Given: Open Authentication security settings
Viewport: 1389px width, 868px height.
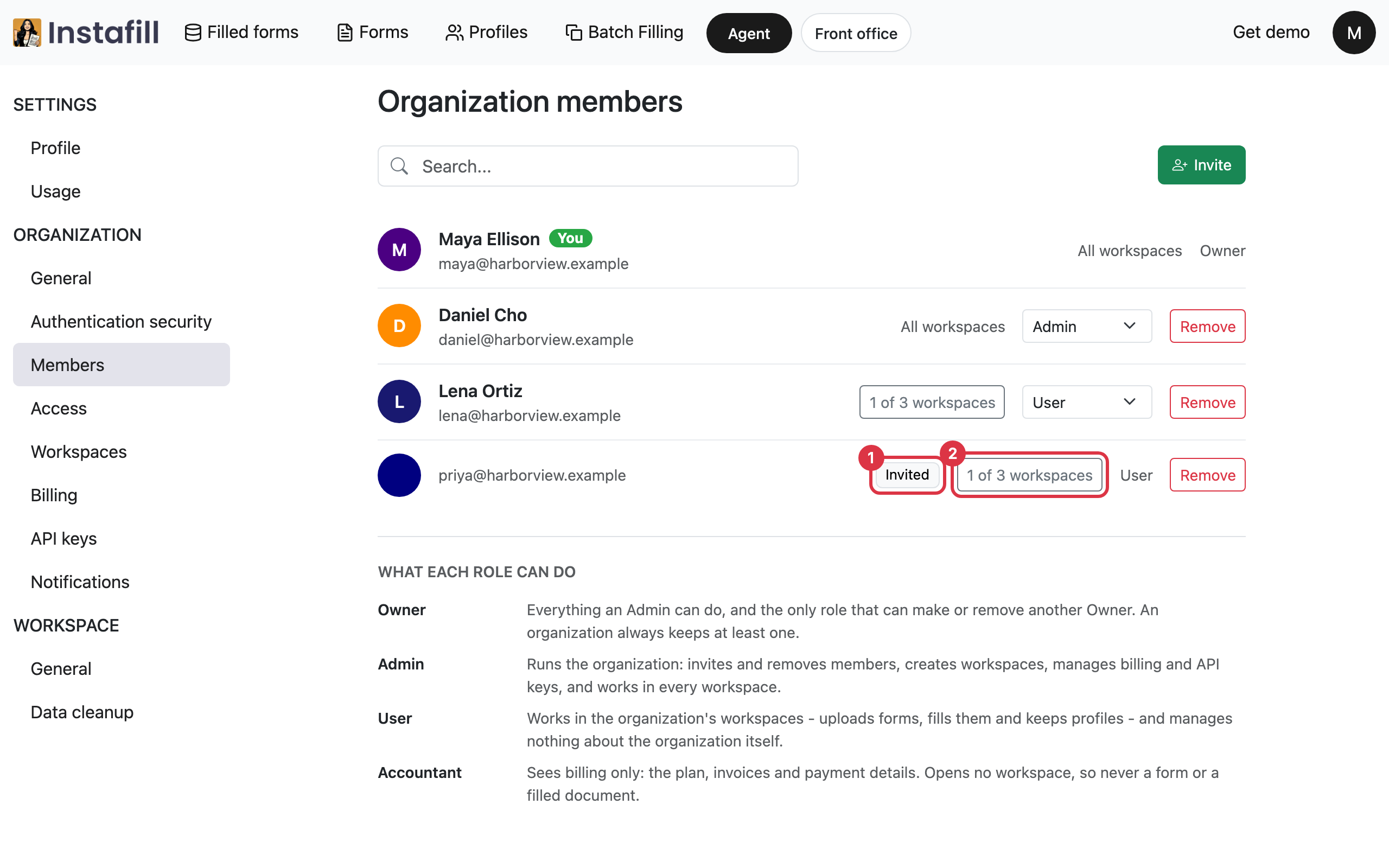Looking at the screenshot, I should click(x=121, y=322).
